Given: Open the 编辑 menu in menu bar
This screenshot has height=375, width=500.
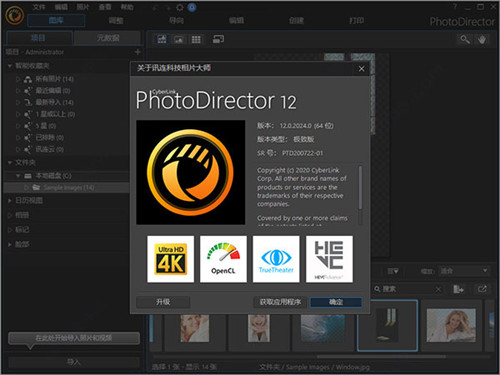Looking at the screenshot, I should [61, 7].
